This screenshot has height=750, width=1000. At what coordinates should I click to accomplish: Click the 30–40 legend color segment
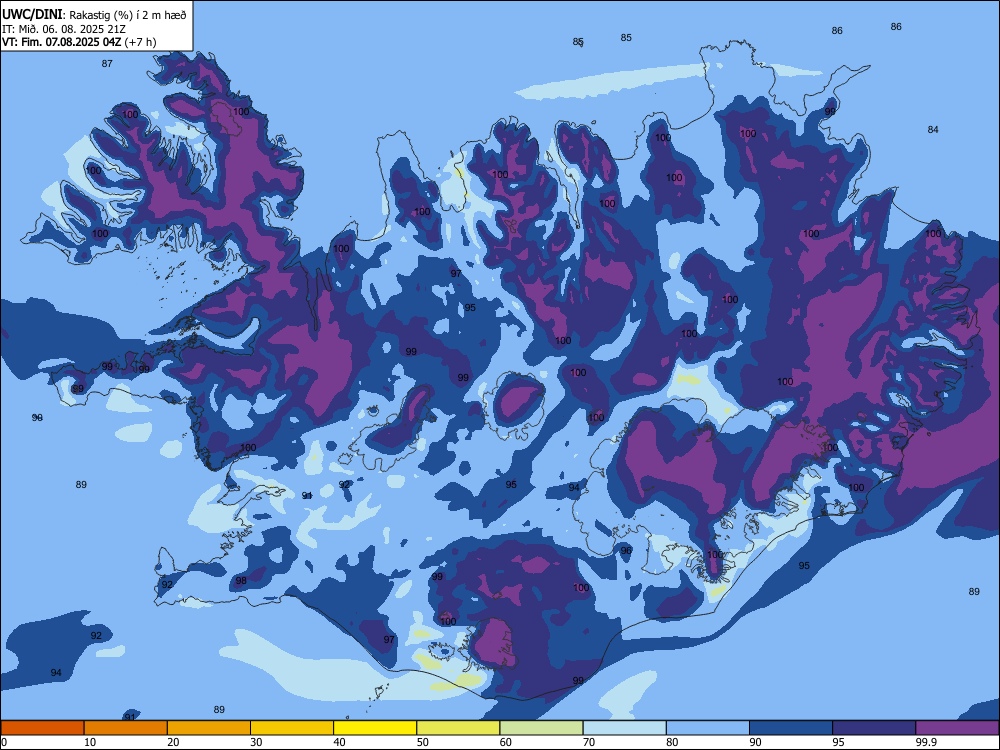[x=292, y=728]
